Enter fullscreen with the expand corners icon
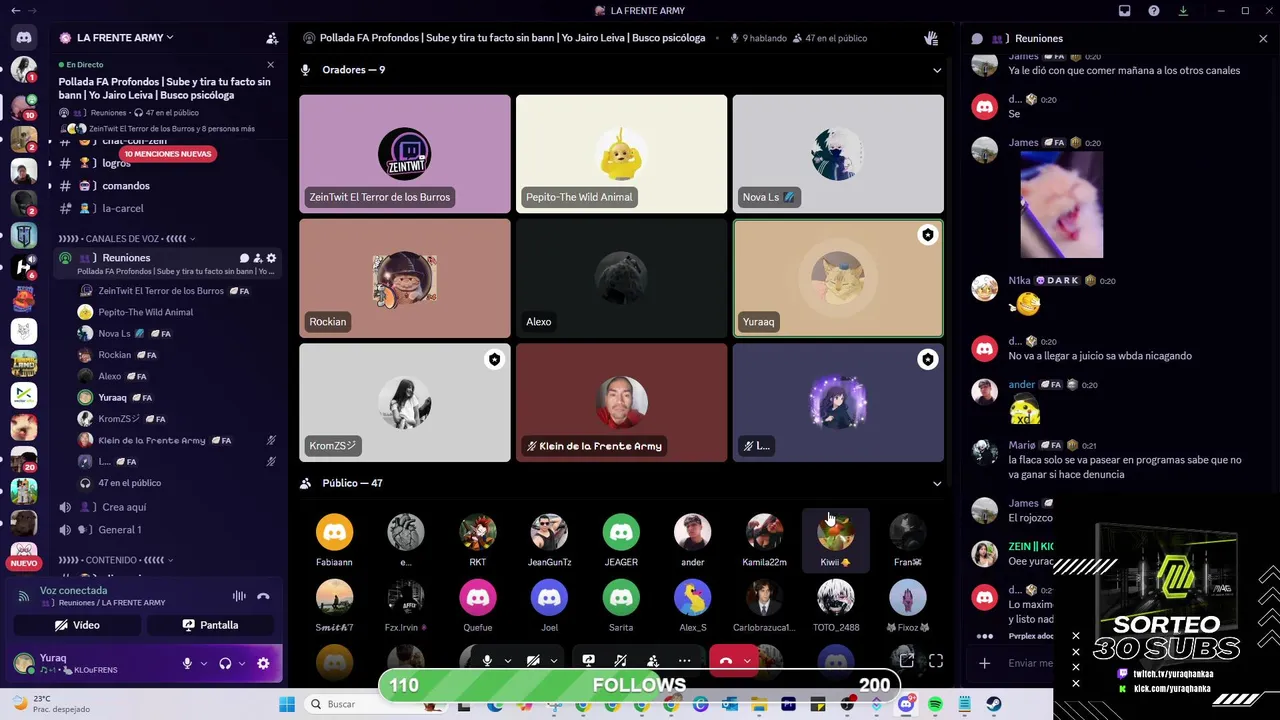1280x720 pixels. tap(936, 660)
